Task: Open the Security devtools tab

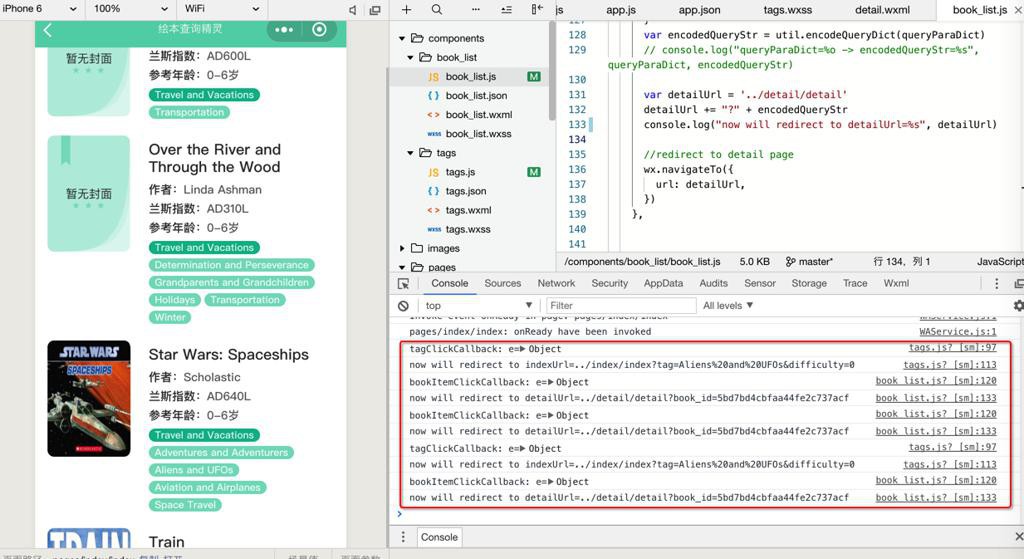Action: click(610, 283)
